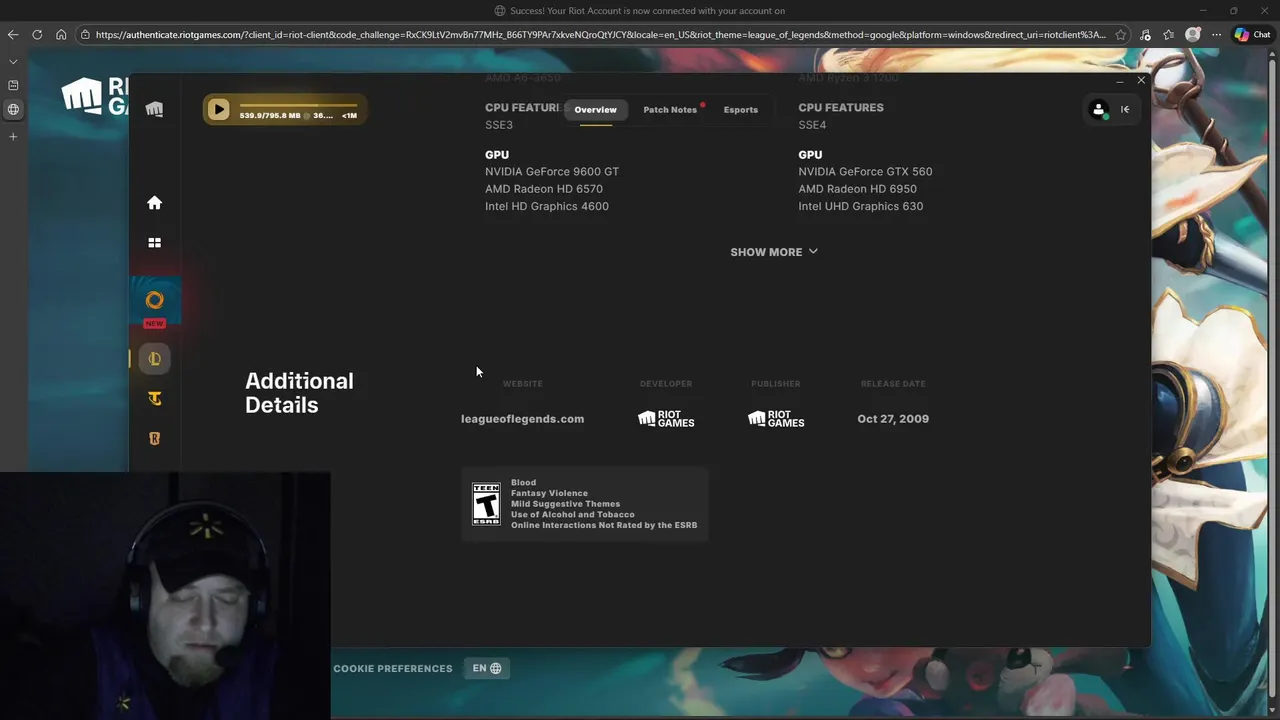View site information lock icon

(x=86, y=35)
